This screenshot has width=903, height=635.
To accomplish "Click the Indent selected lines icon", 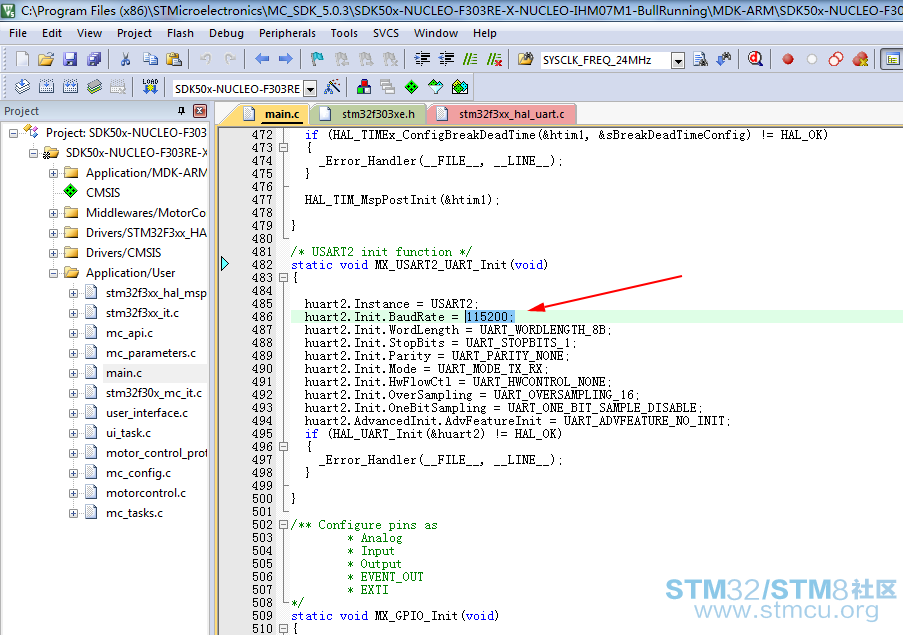I will click(x=422, y=59).
